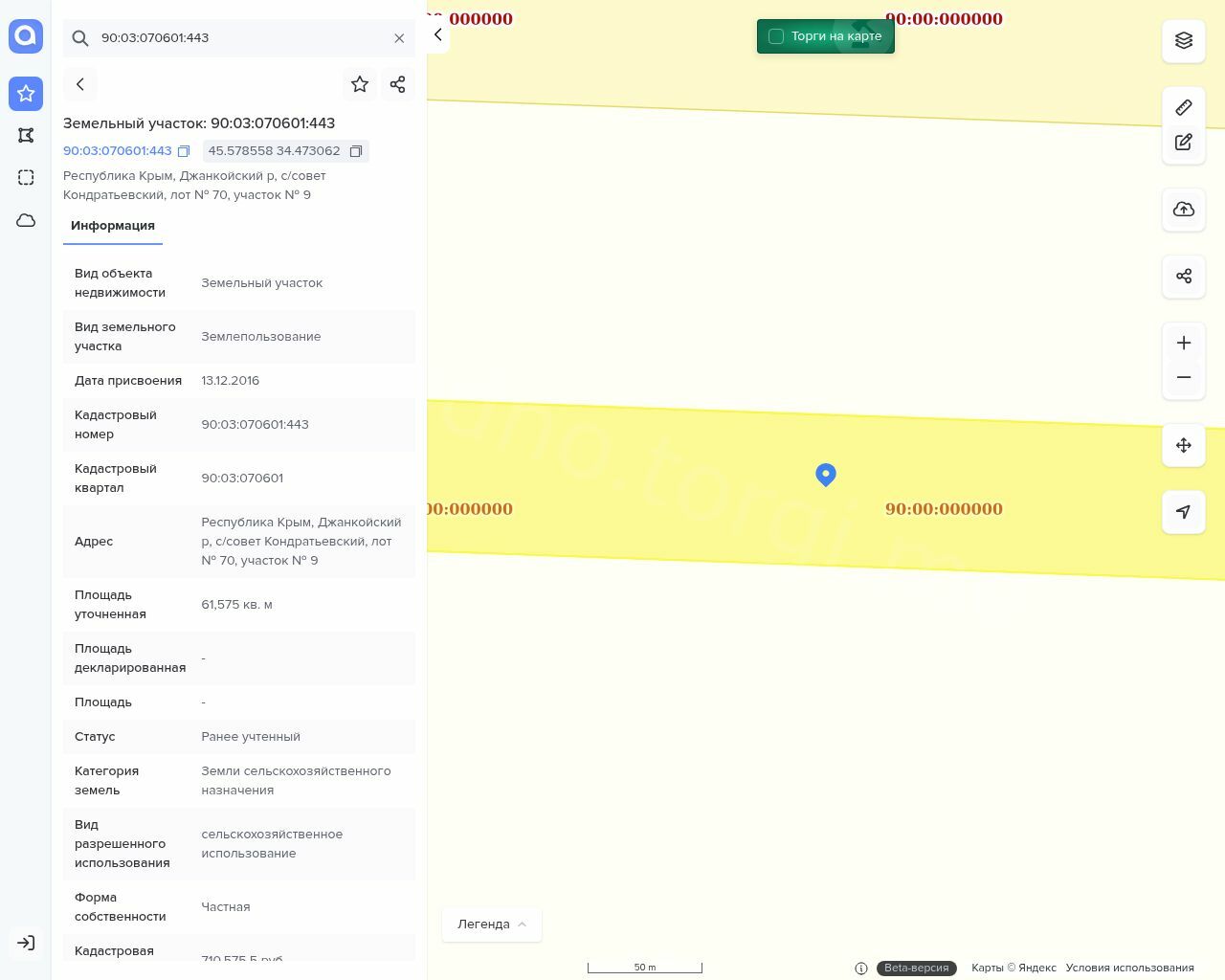Add the land plot to favorites

(360, 84)
